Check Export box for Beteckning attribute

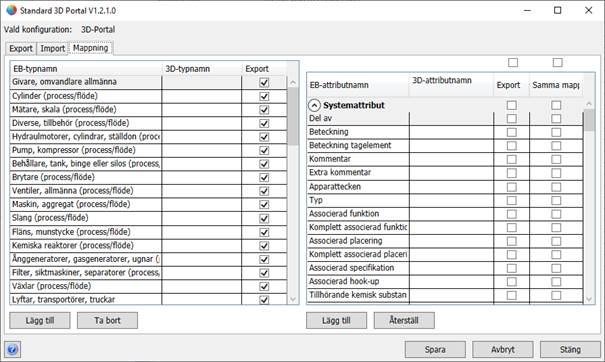(x=512, y=132)
